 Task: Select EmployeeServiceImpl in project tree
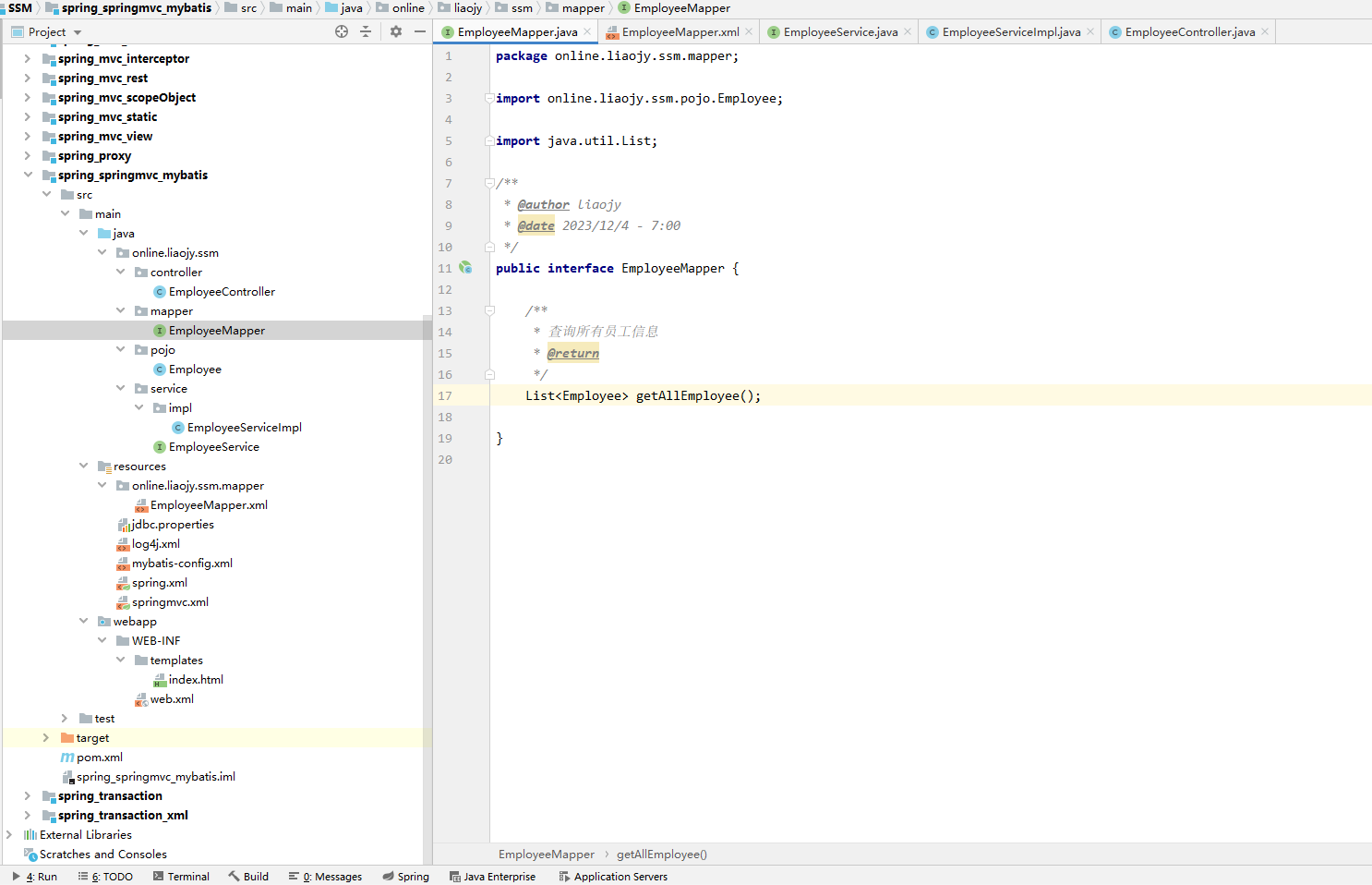(244, 427)
